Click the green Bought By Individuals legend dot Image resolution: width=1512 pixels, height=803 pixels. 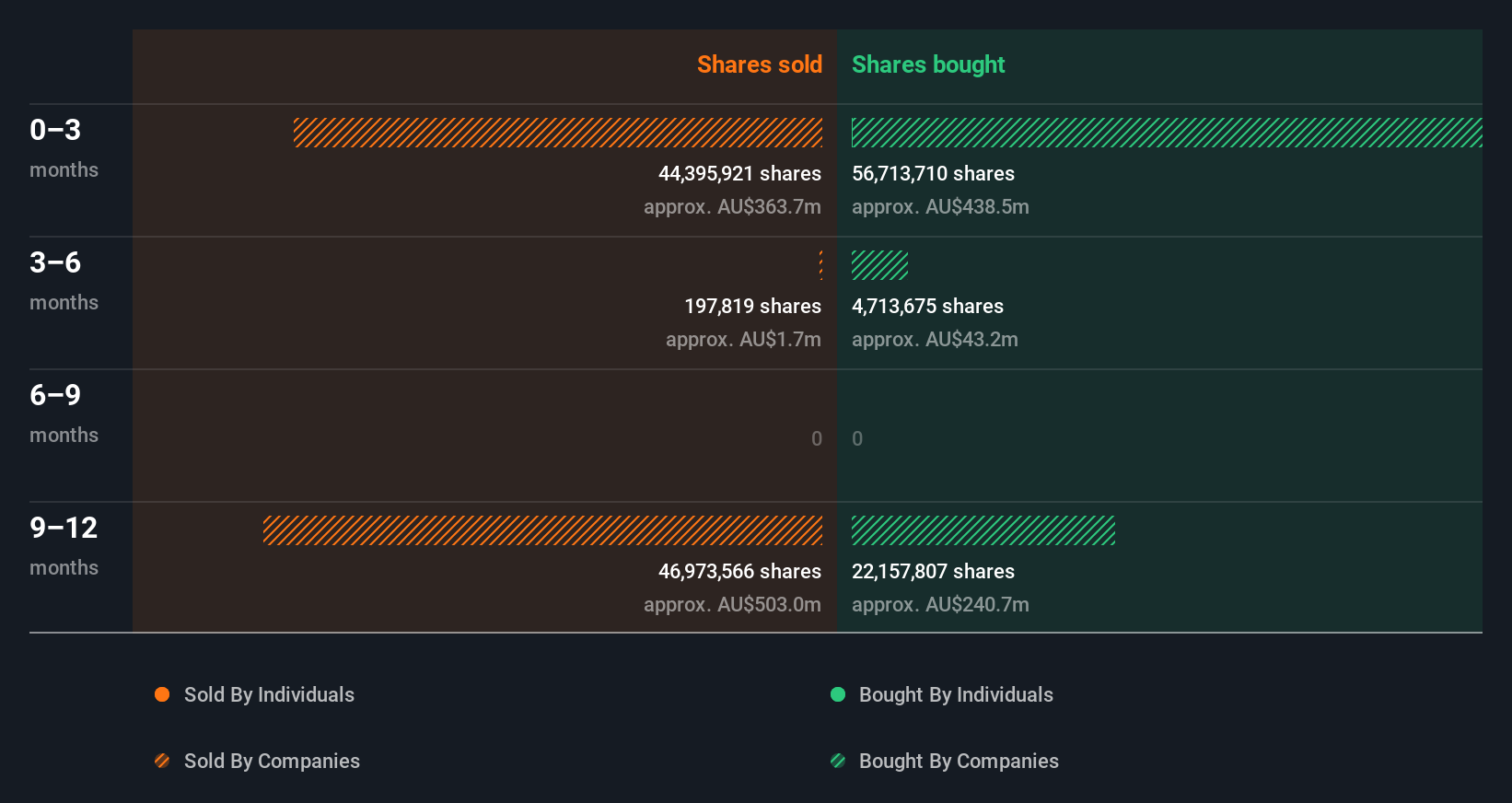coord(838,694)
